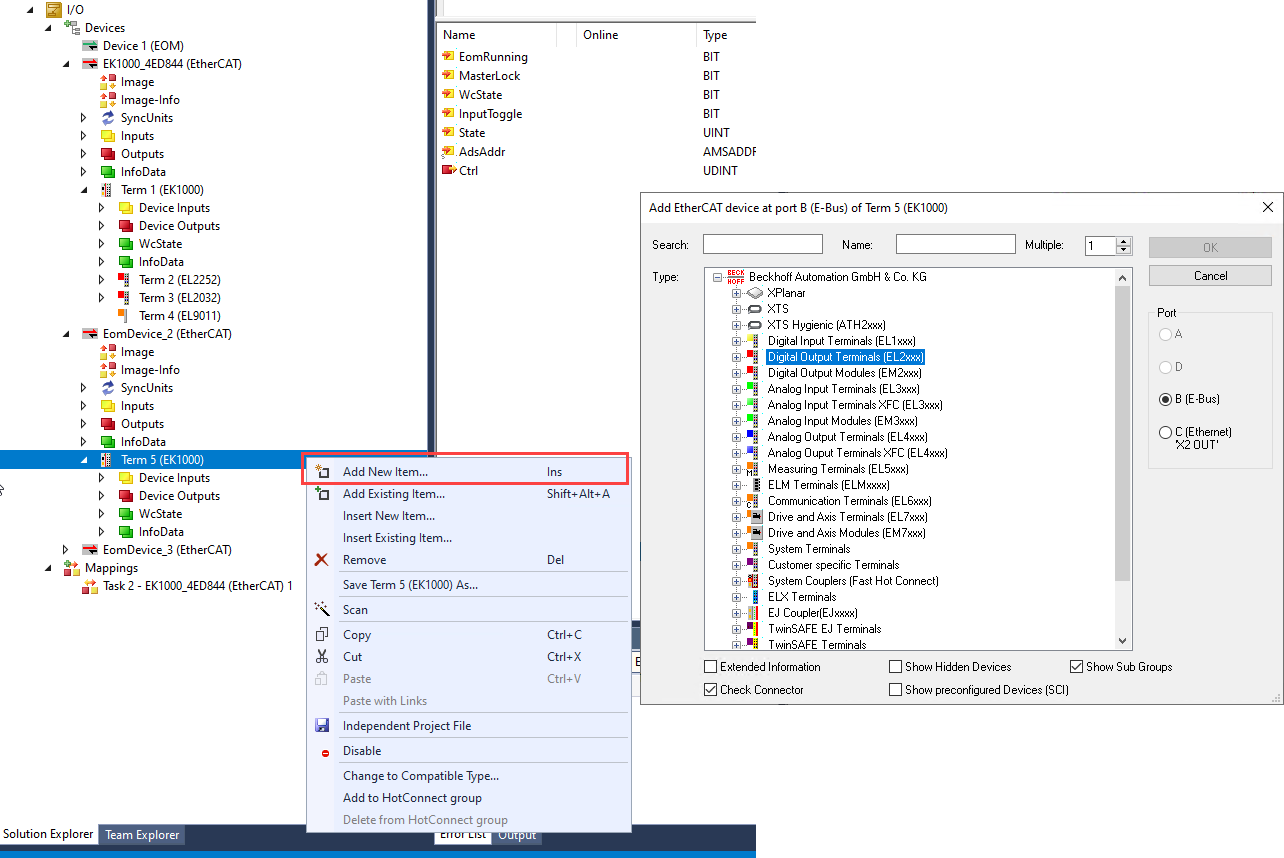Click the EK1000_4ED844 EtherCAT device icon
The image size is (1284, 858).
90,64
